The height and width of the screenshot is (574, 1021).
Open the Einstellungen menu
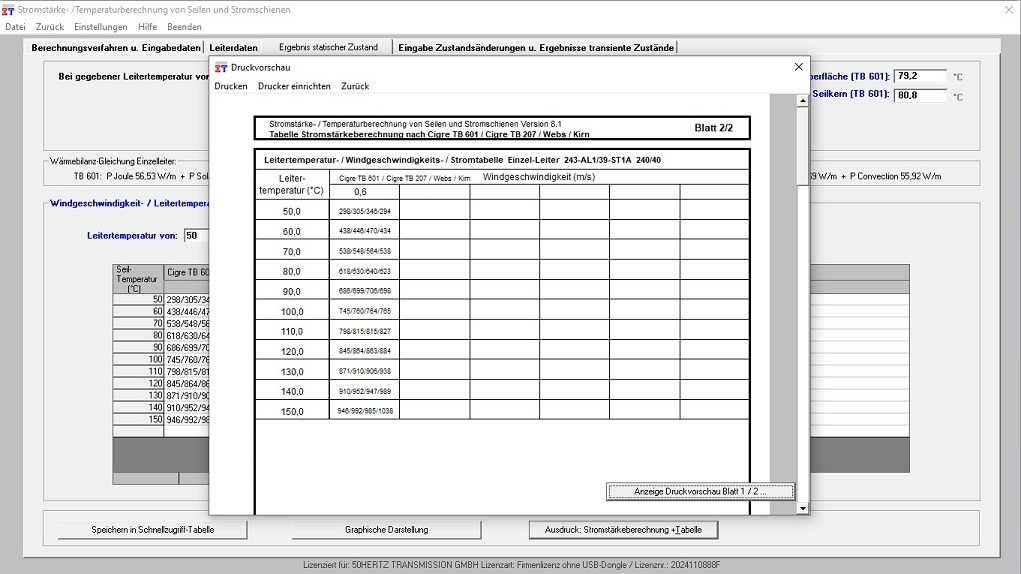[101, 27]
